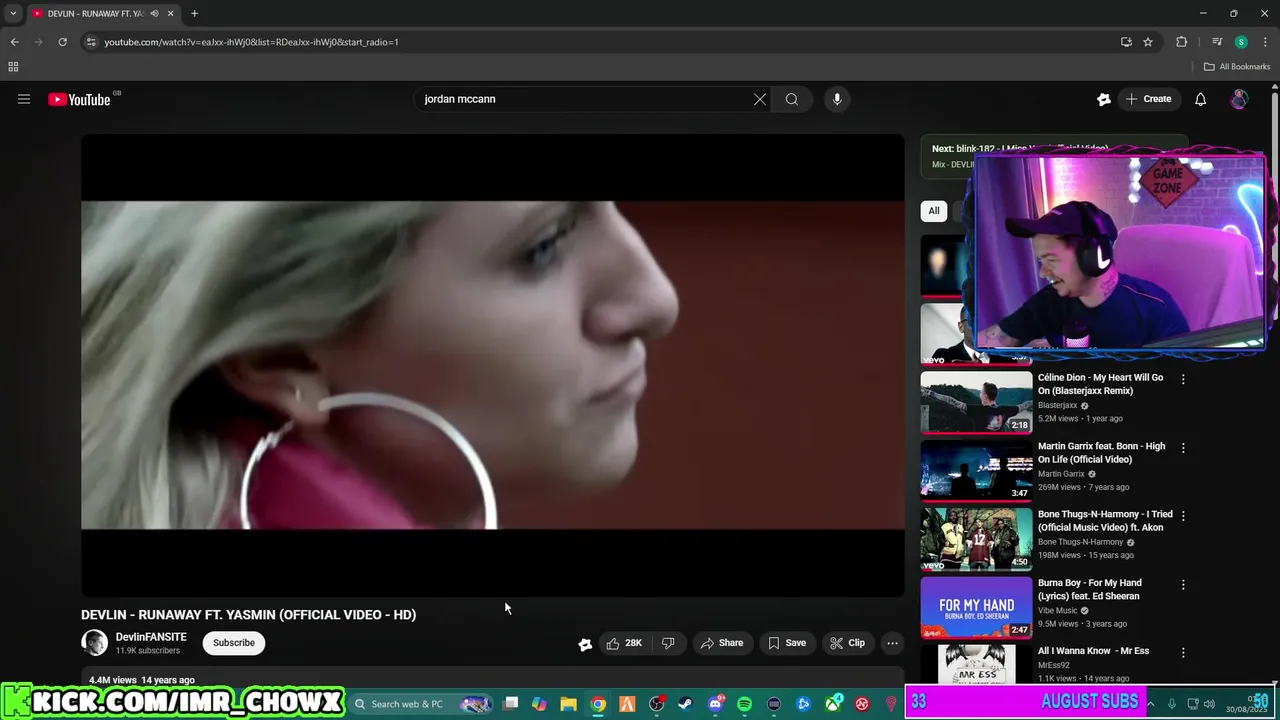Like the video with 28K thumbs up
This screenshot has height=720, width=1280.
[x=624, y=643]
